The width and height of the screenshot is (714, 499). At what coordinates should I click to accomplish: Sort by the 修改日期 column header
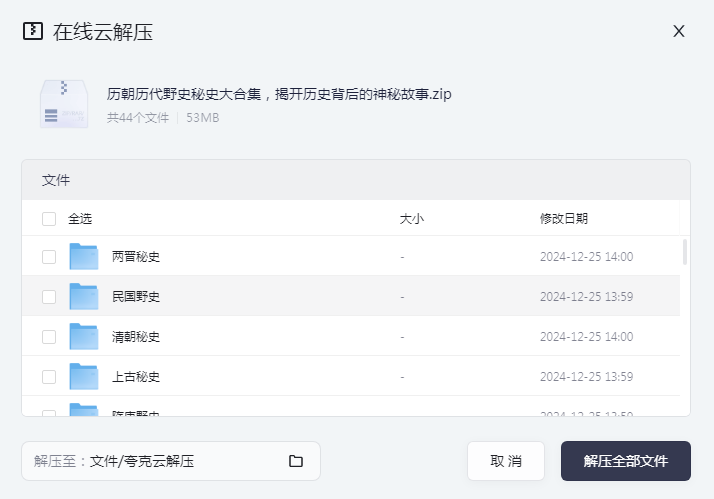click(563, 219)
